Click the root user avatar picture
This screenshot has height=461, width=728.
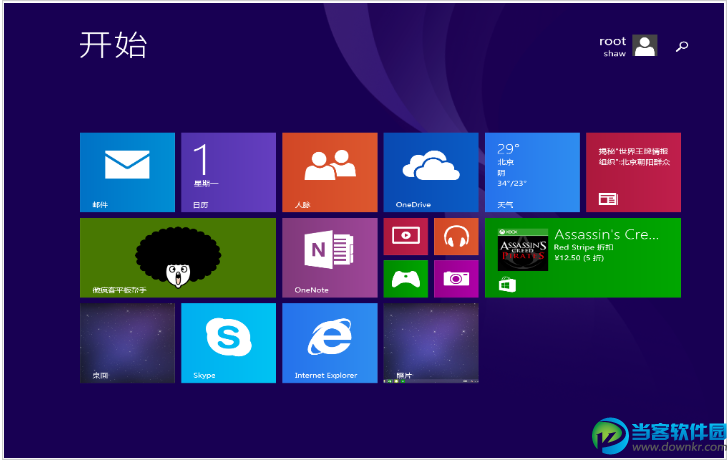coord(645,45)
